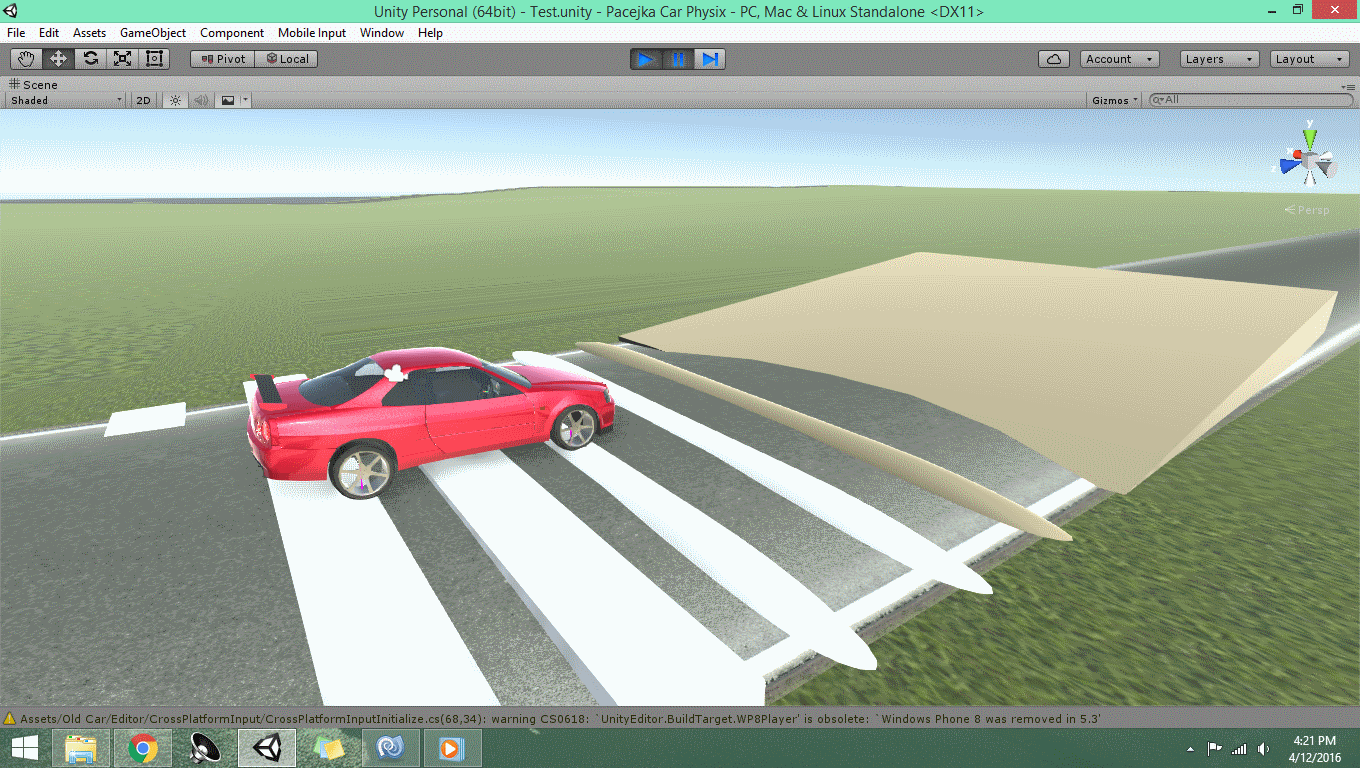Screen dimensions: 1360x768
Task: Click the green Y axis on the scene gizmo
Action: pos(1309,135)
